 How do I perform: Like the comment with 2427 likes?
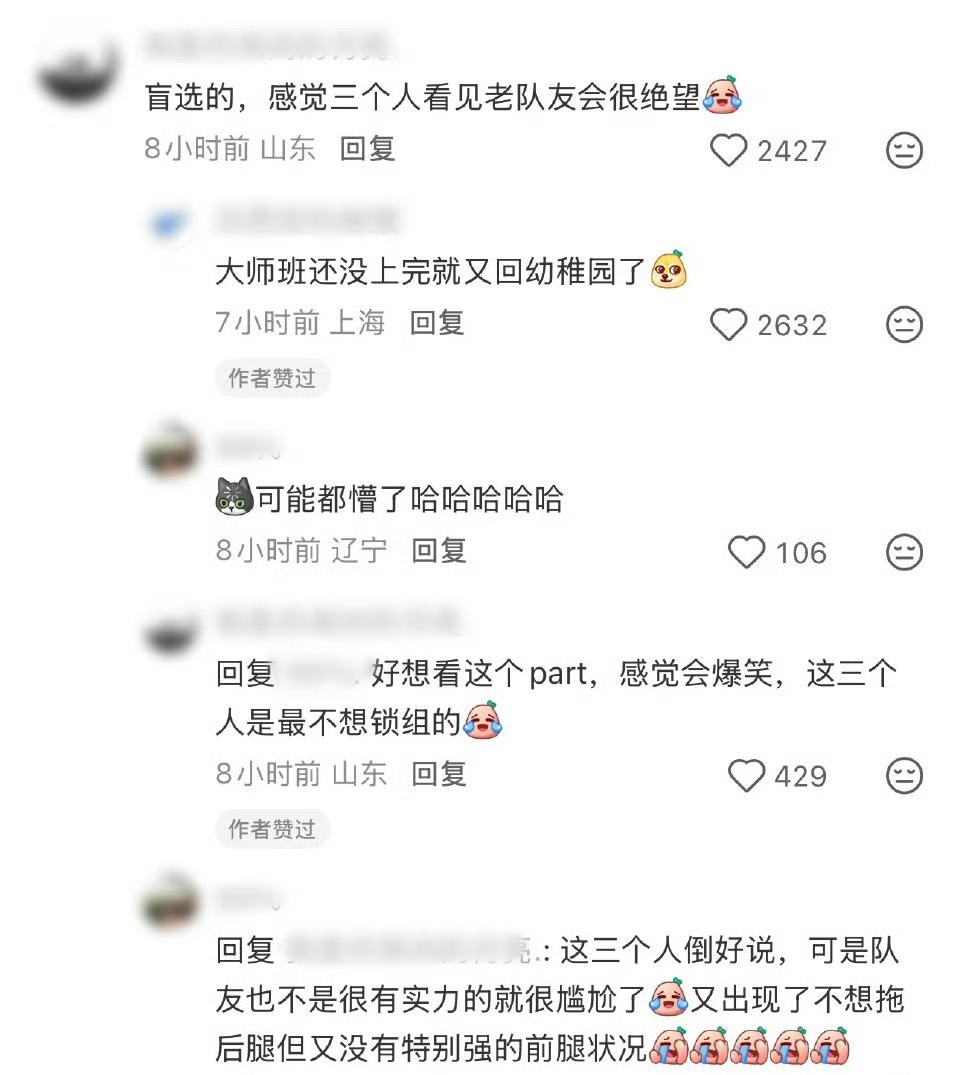[x=728, y=150]
